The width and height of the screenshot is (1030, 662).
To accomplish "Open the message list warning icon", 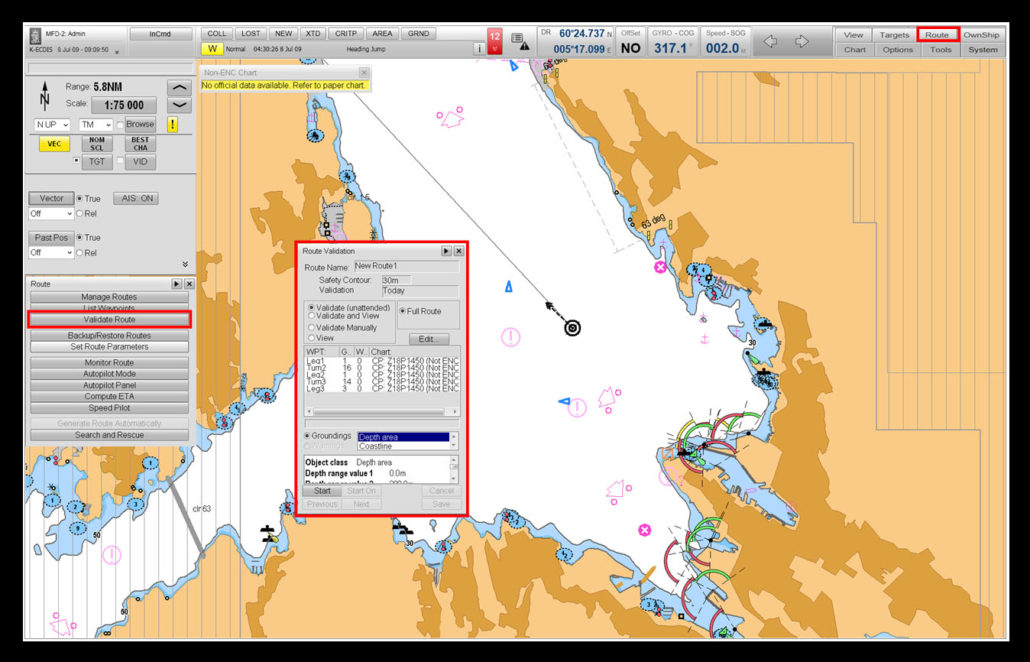I will click(520, 41).
